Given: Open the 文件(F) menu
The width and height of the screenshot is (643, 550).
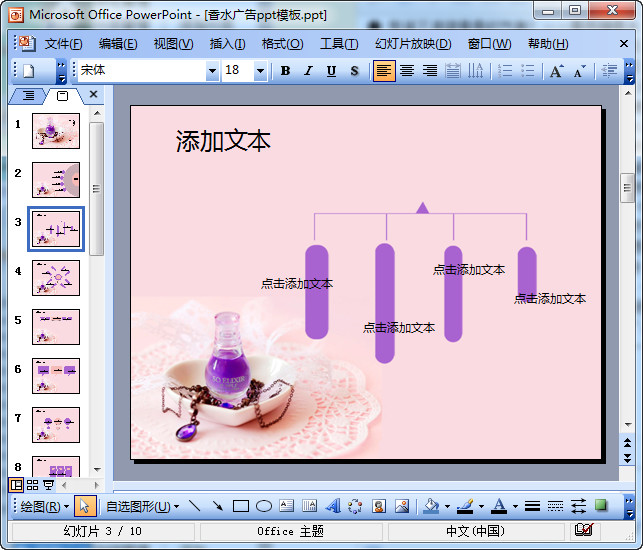Looking at the screenshot, I should [x=63, y=43].
